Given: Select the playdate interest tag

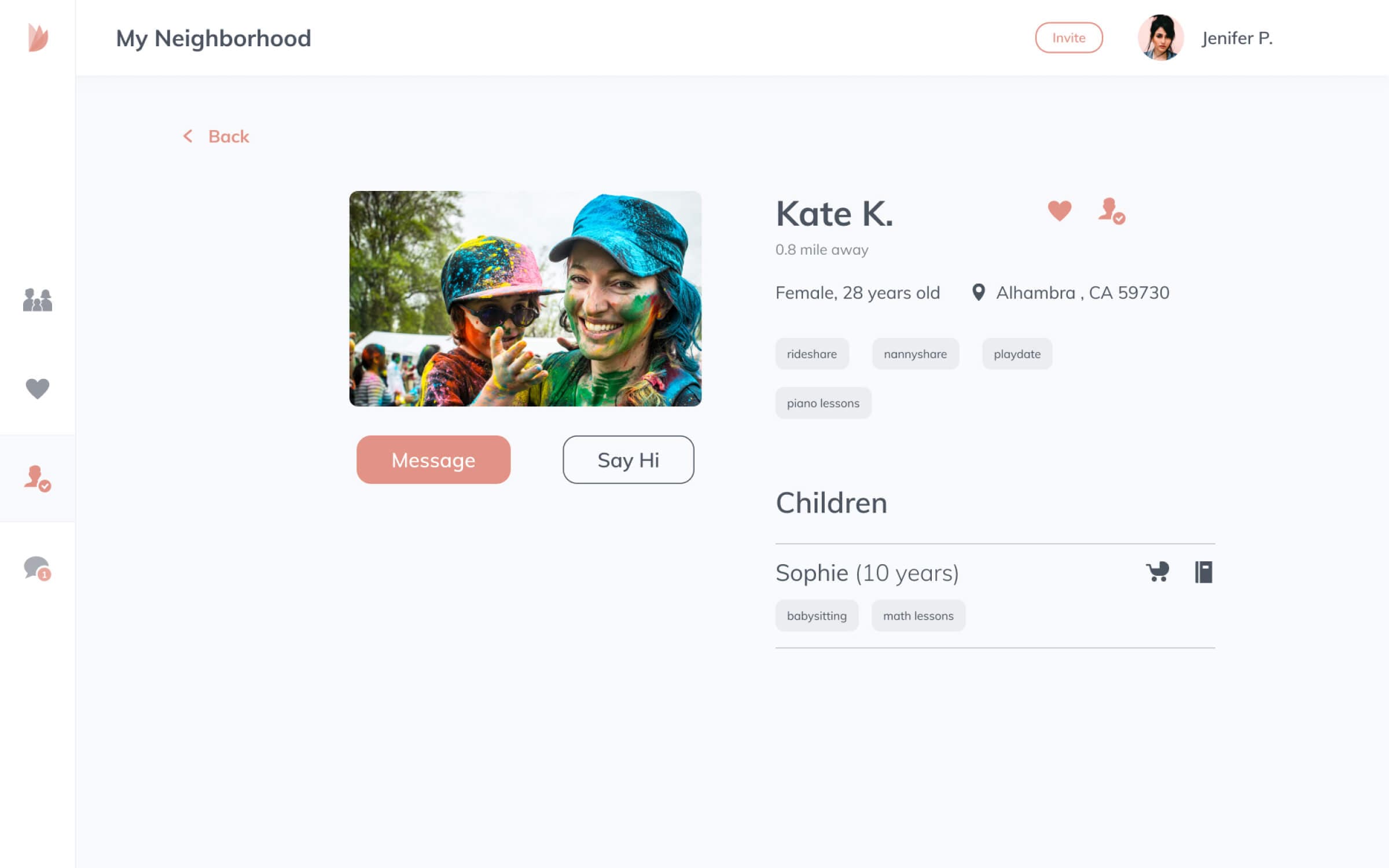Looking at the screenshot, I should pos(1016,354).
